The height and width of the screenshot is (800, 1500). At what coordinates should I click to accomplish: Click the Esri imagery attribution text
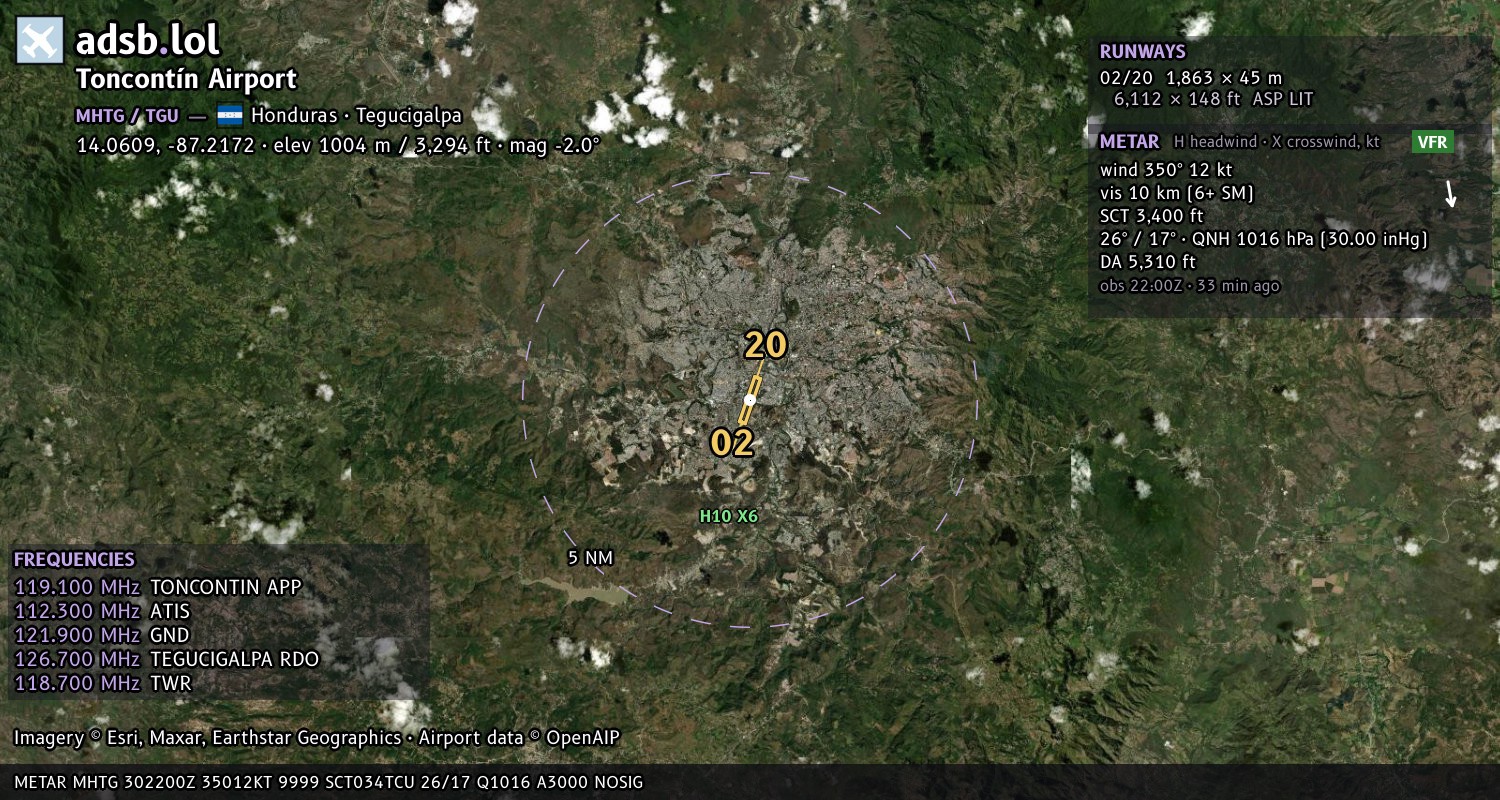point(317,738)
